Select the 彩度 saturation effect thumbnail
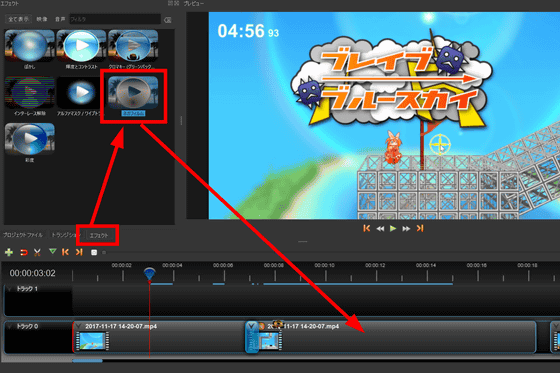 click(30, 139)
